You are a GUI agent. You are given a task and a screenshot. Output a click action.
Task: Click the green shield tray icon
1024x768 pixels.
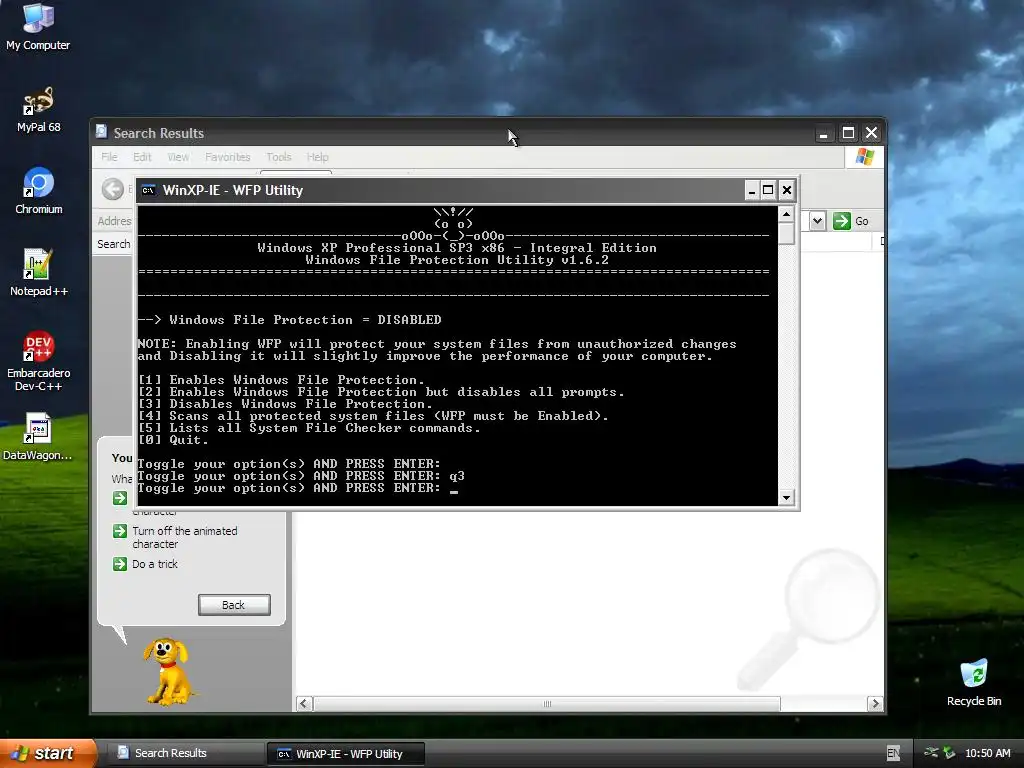pyautogui.click(x=949, y=753)
